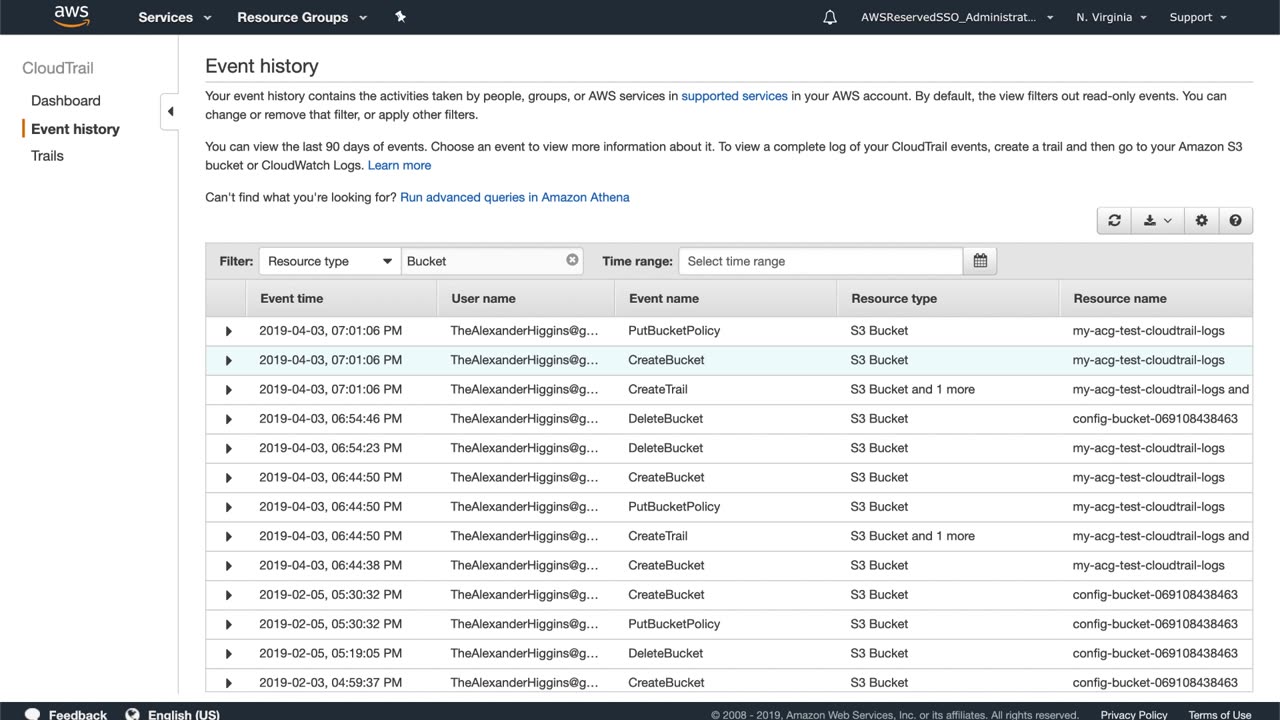Image resolution: width=1280 pixels, height=720 pixels.
Task: Open the Dashboard in the sidebar
Action: pos(66,101)
